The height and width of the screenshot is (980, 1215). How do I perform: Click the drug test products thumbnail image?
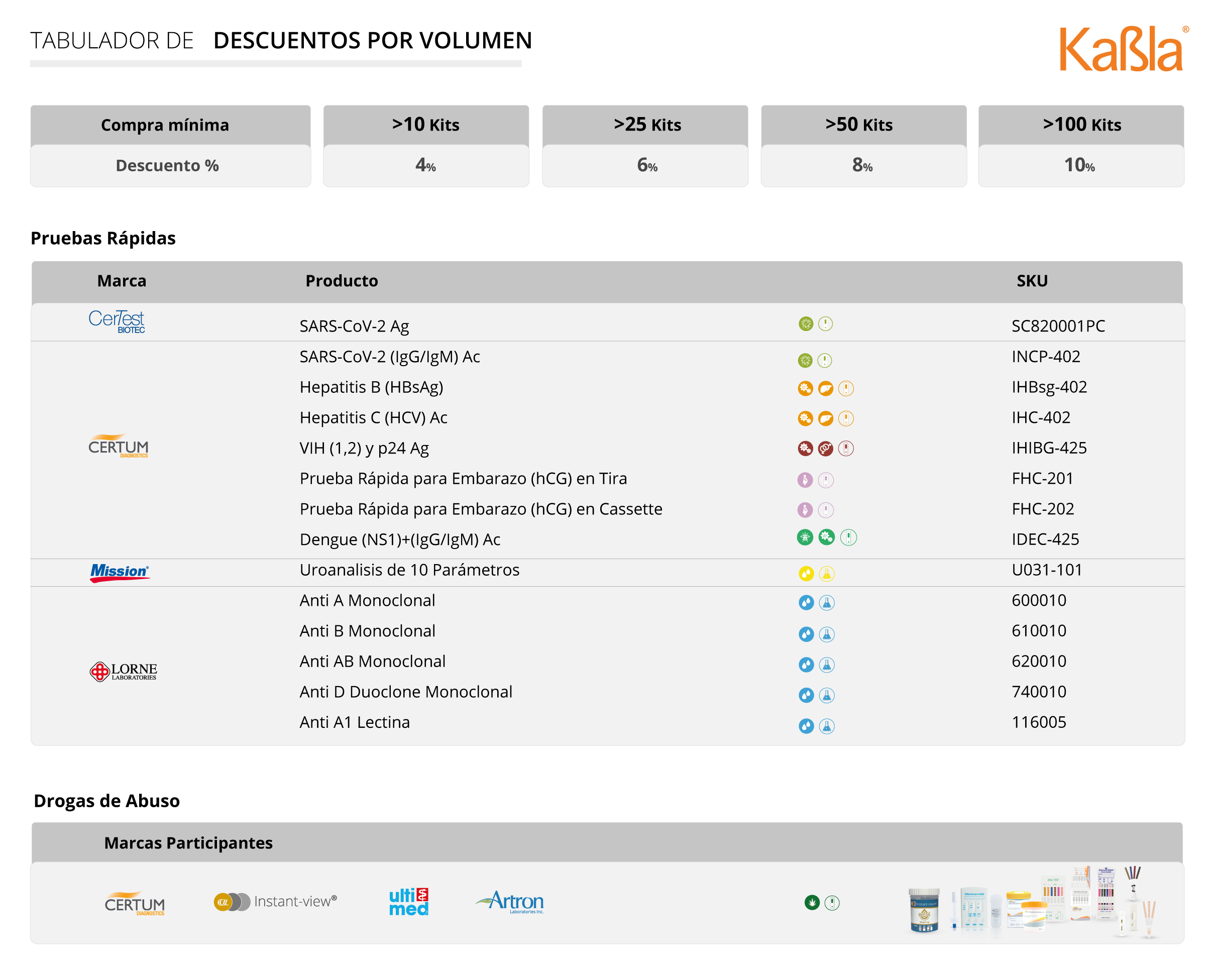[1033, 902]
